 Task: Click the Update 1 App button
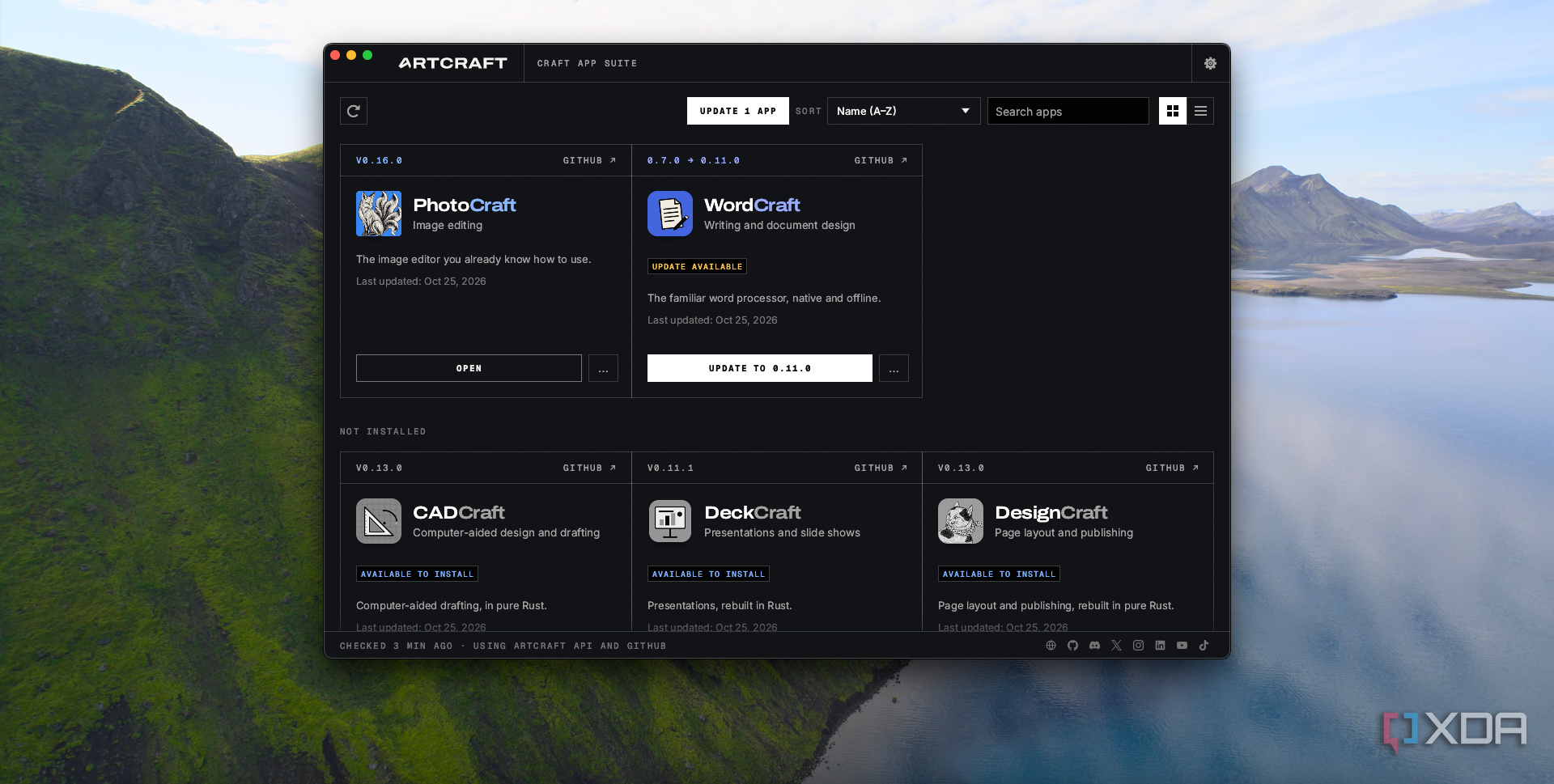tap(738, 111)
